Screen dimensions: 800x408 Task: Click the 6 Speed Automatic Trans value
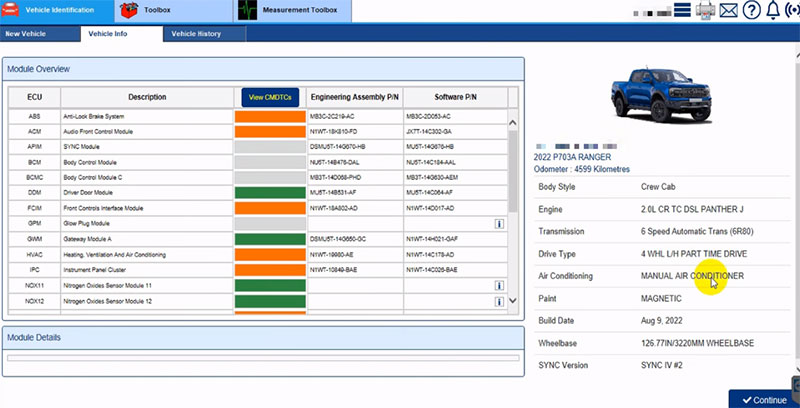pyautogui.click(x=697, y=232)
